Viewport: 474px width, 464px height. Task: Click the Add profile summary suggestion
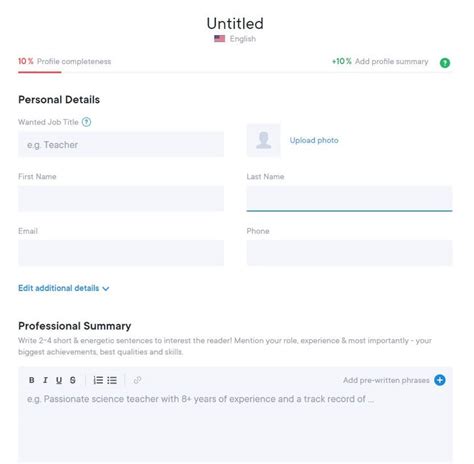point(380,61)
